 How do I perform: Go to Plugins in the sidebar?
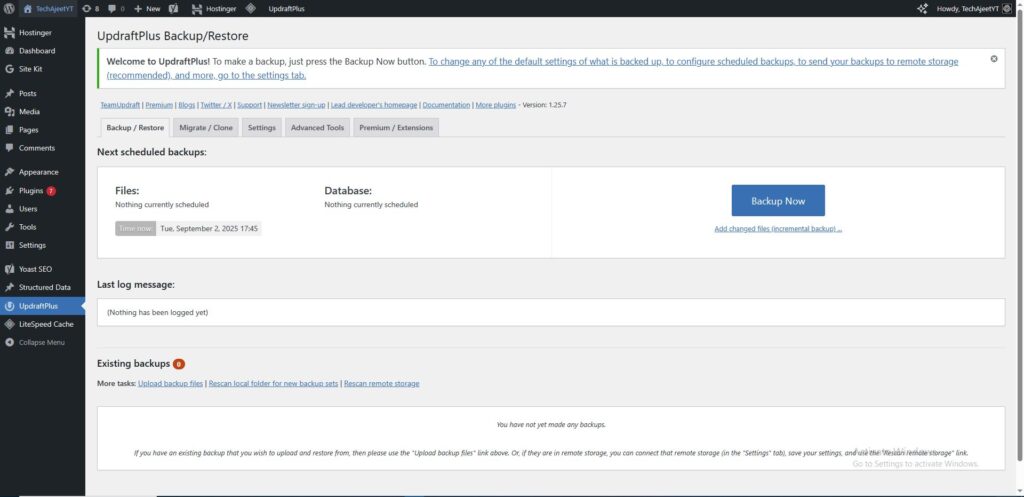tap(31, 190)
